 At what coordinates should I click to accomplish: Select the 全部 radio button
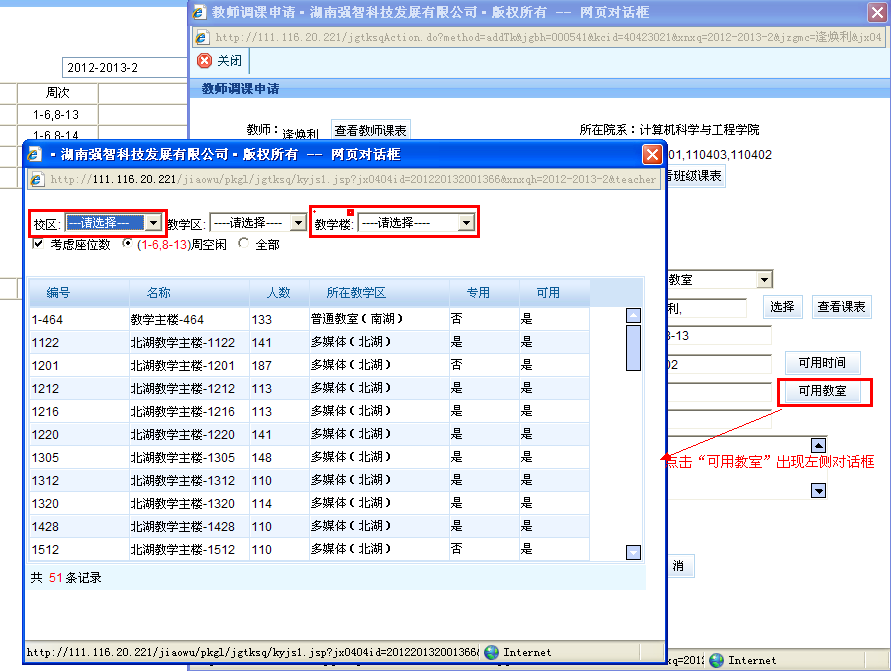click(x=241, y=244)
